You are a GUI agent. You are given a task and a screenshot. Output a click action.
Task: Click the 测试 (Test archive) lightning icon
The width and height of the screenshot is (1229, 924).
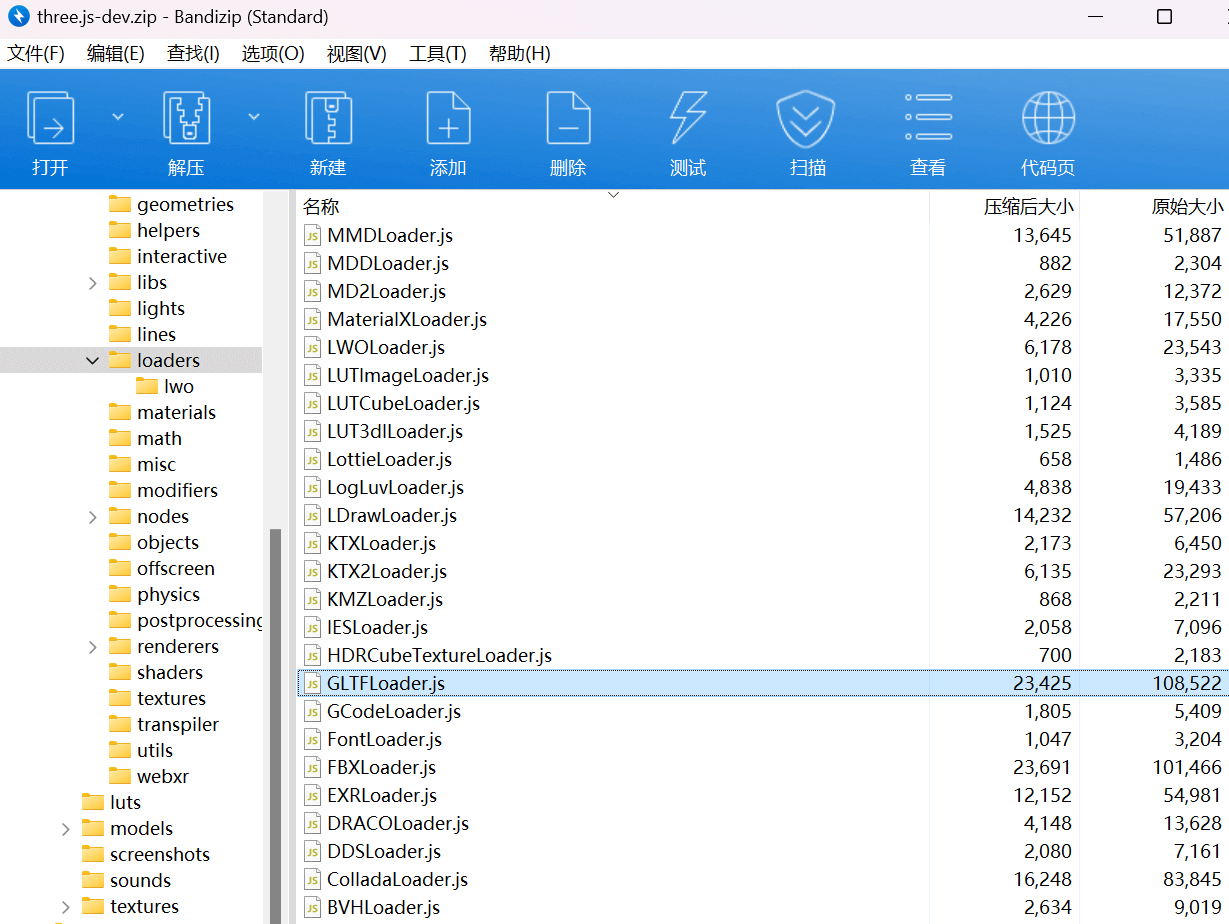[x=688, y=118]
